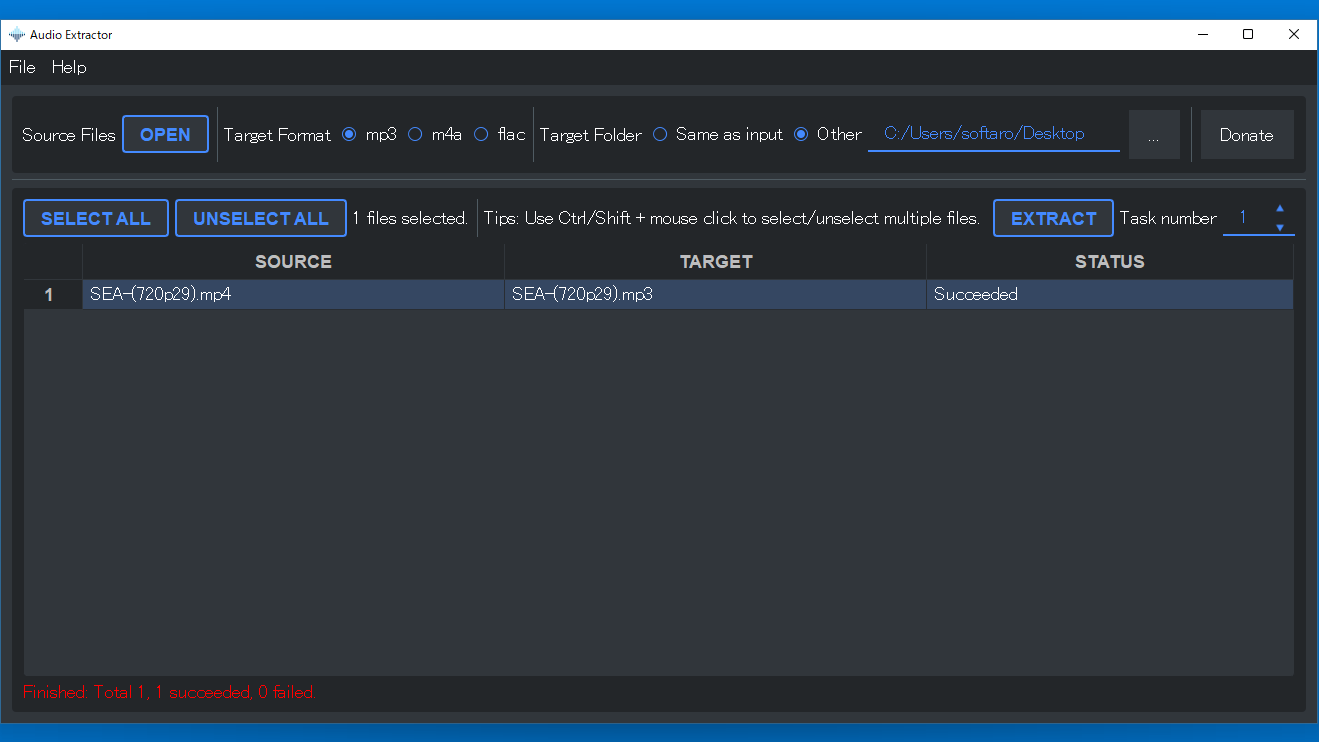Click UNSELECT ALL button

[261, 218]
